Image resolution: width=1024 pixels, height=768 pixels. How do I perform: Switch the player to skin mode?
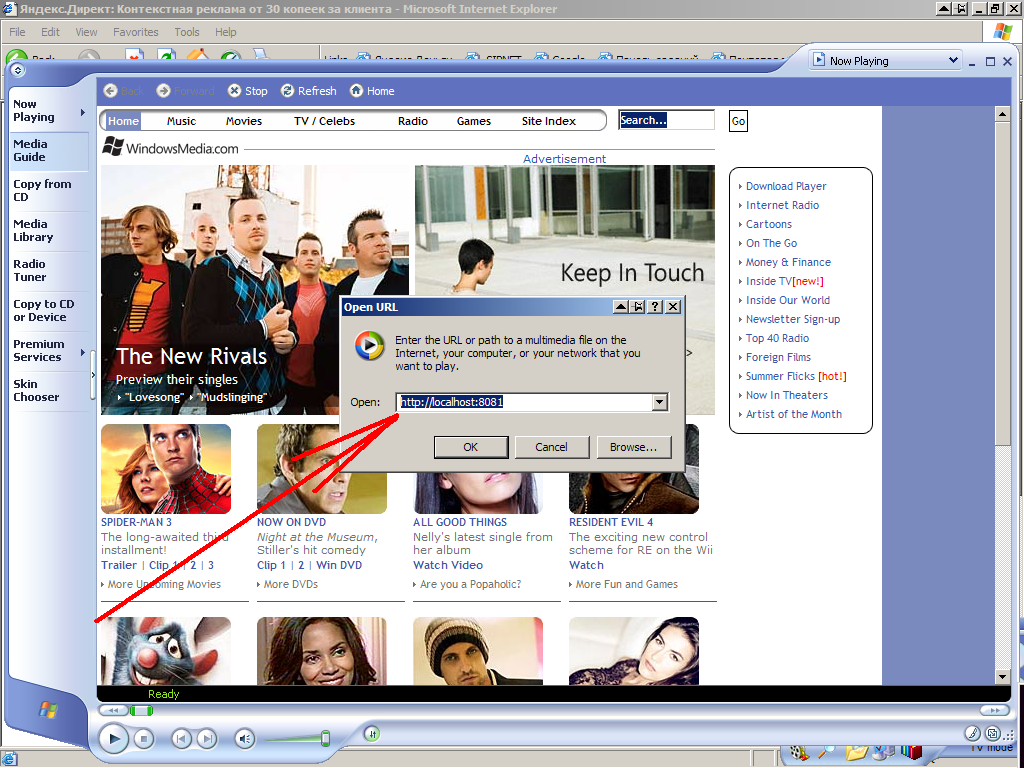tap(993, 733)
